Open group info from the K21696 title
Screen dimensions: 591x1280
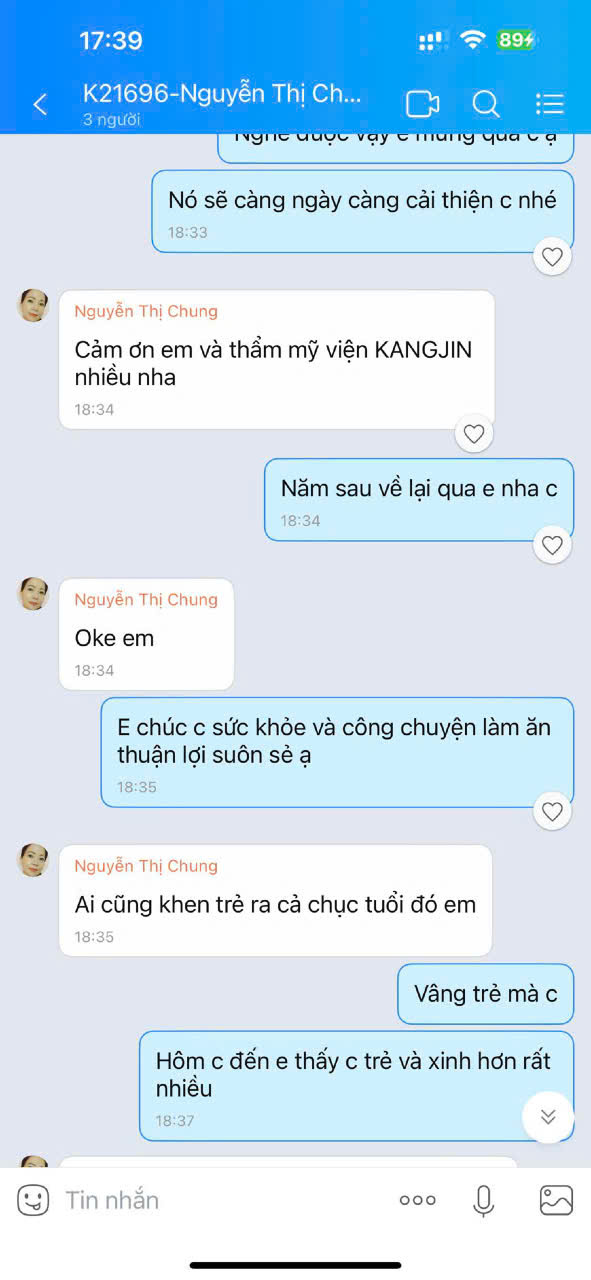(x=222, y=94)
